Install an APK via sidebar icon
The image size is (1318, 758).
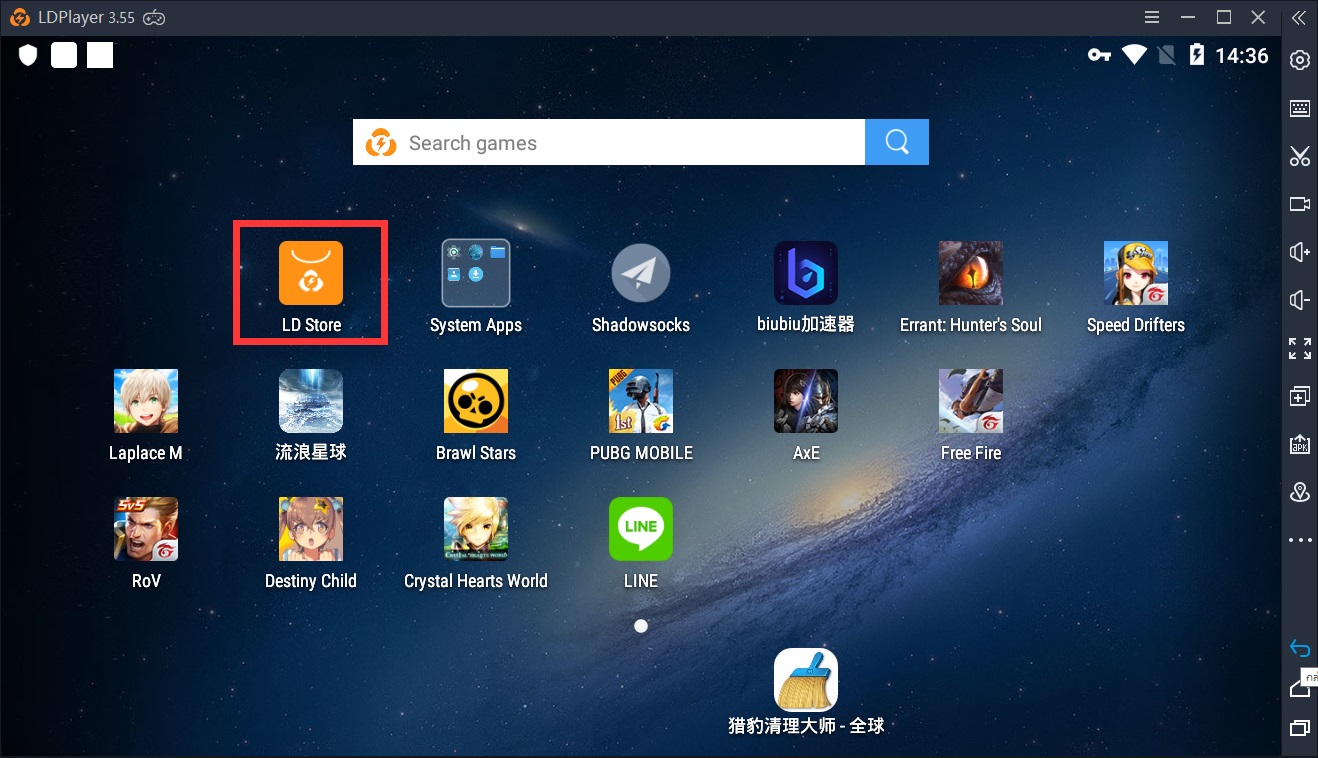click(x=1300, y=444)
